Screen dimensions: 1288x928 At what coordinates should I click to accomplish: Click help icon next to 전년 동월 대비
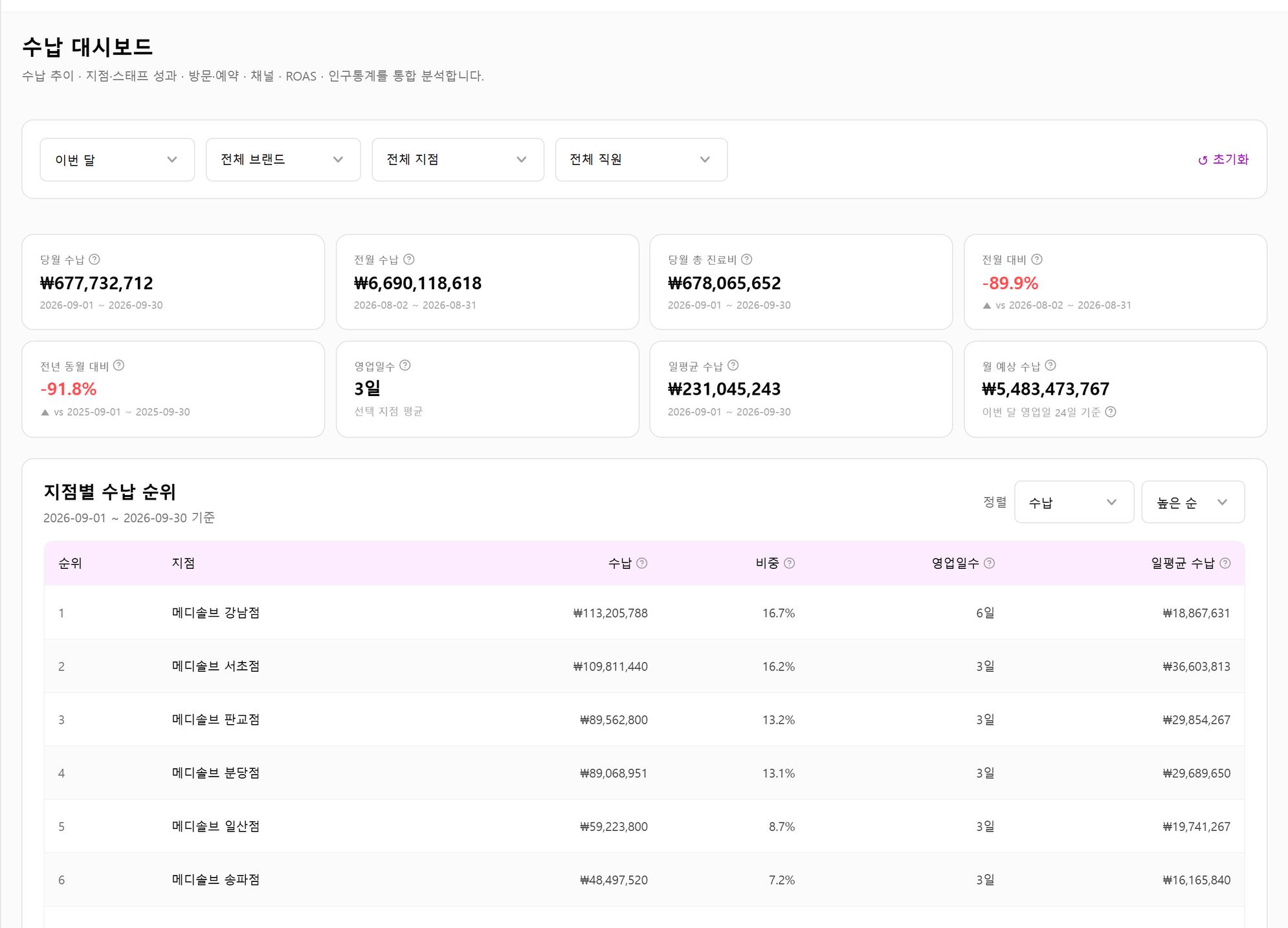click(x=119, y=366)
